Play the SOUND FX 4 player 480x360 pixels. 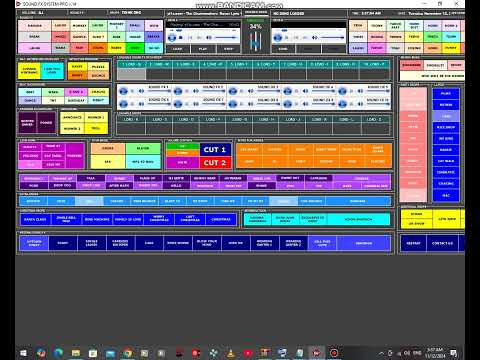287,91
